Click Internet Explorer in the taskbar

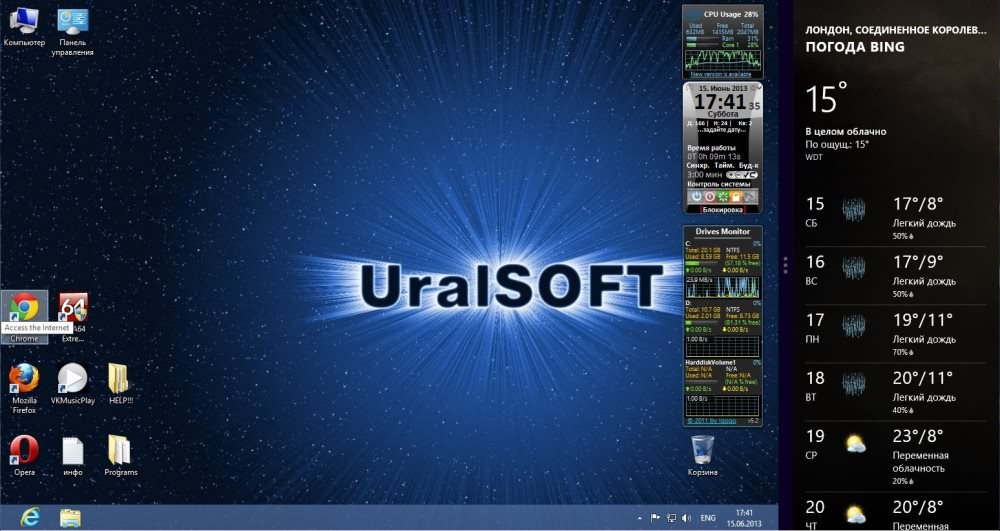[x=30, y=517]
